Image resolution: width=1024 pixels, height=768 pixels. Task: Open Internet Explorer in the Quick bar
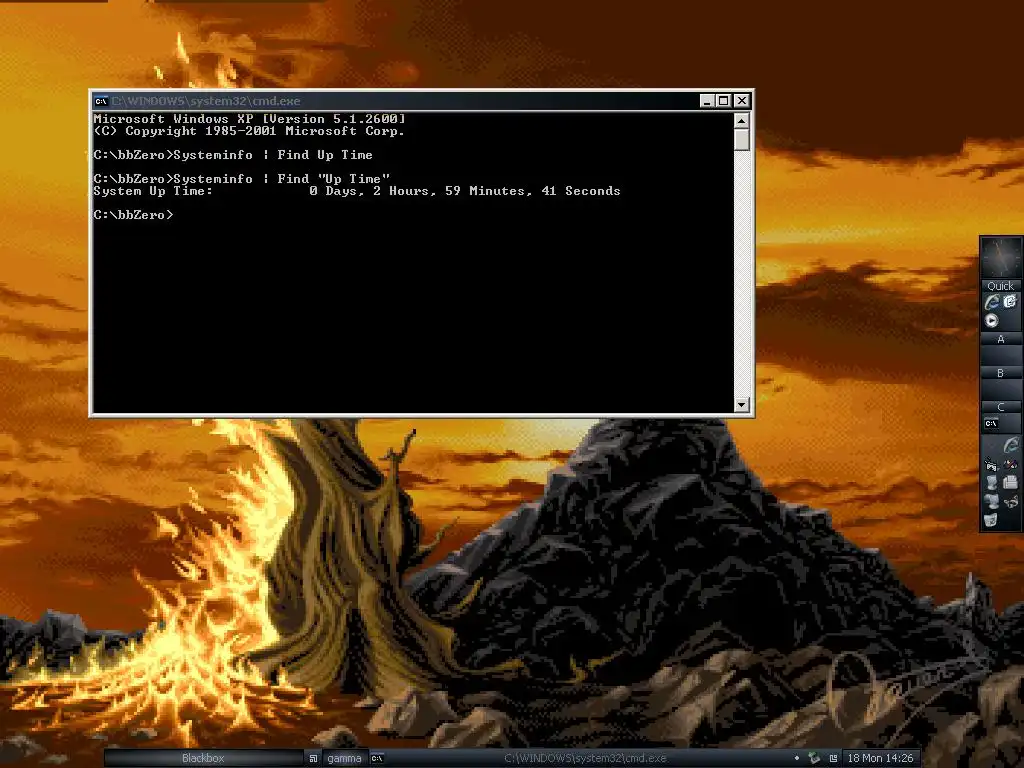pos(992,302)
